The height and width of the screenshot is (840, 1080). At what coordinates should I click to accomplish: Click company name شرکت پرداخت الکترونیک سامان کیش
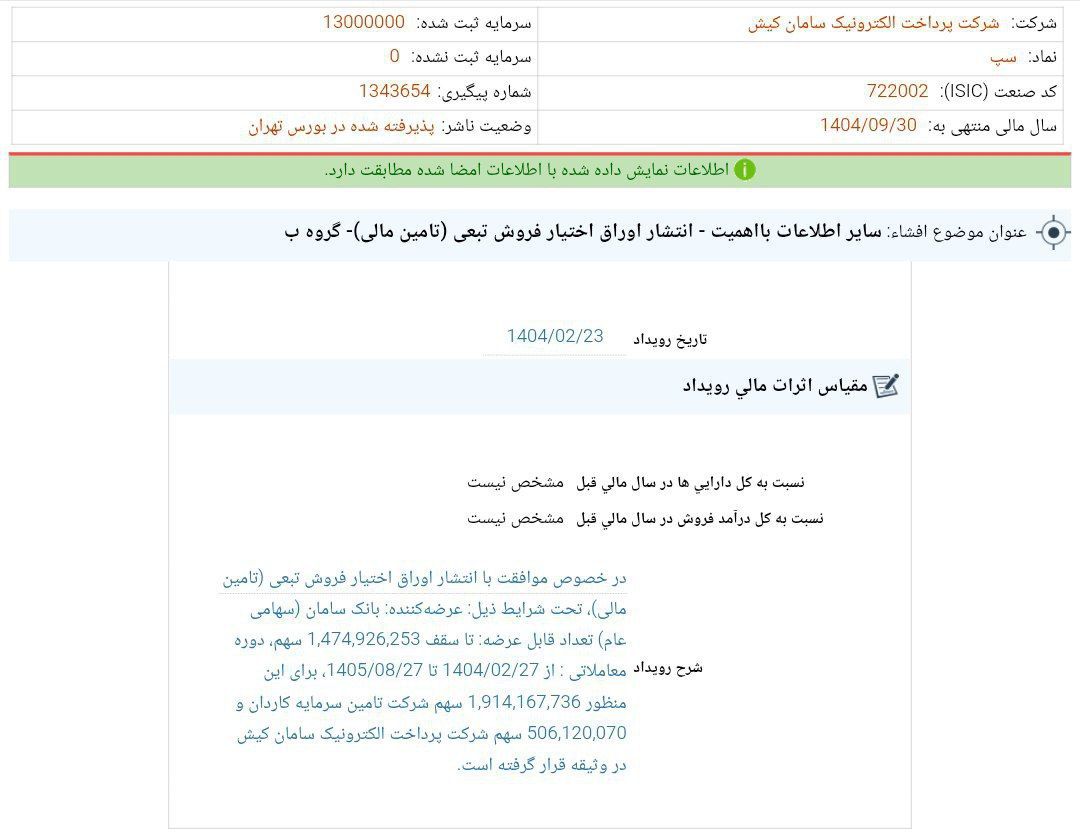coord(873,23)
